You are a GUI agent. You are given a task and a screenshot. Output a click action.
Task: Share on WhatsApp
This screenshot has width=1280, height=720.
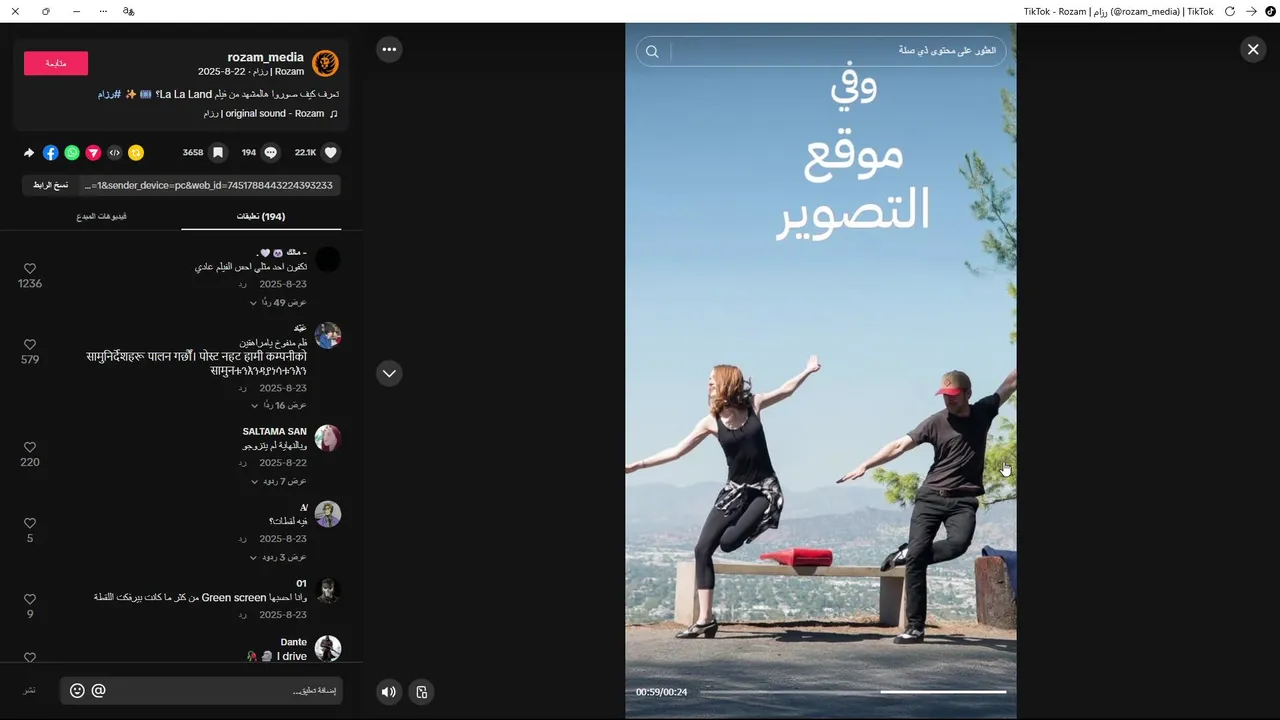click(72, 153)
